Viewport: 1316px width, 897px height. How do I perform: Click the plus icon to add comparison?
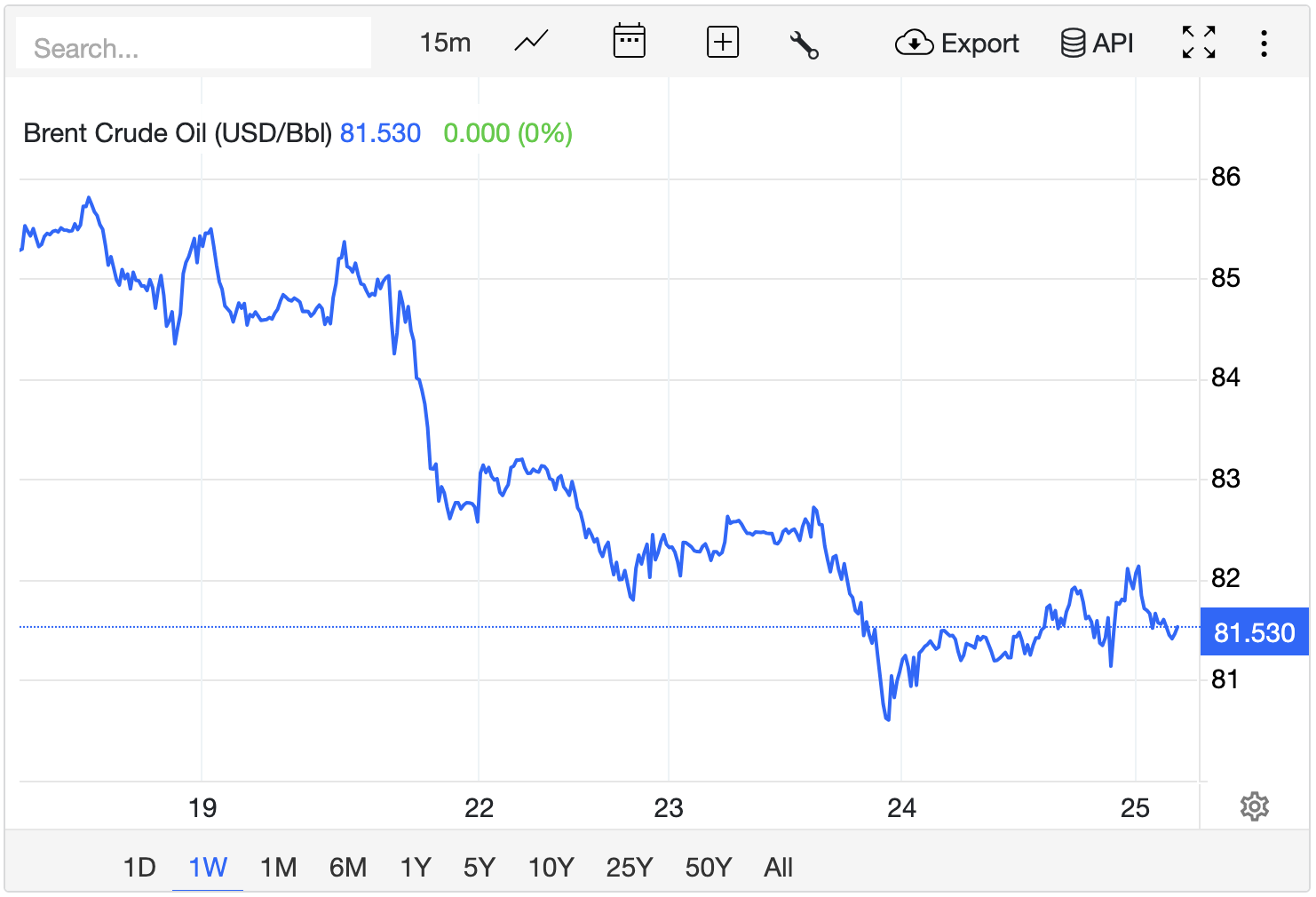723,42
